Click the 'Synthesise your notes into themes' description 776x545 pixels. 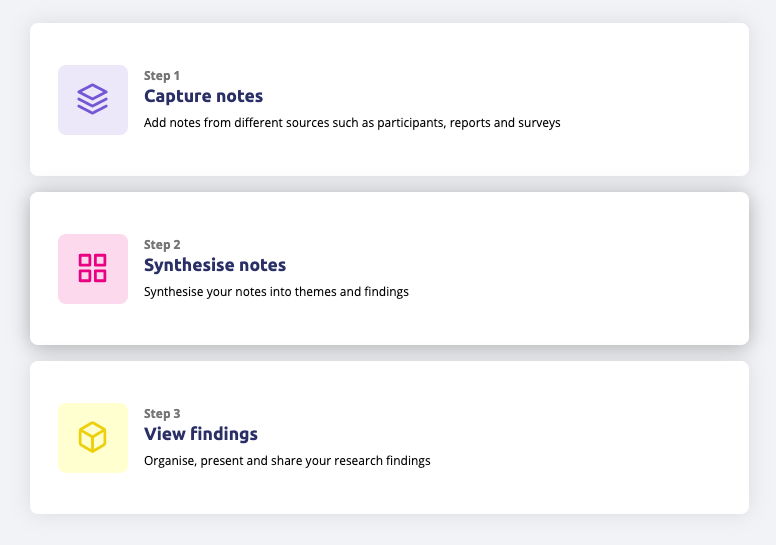tap(276, 292)
